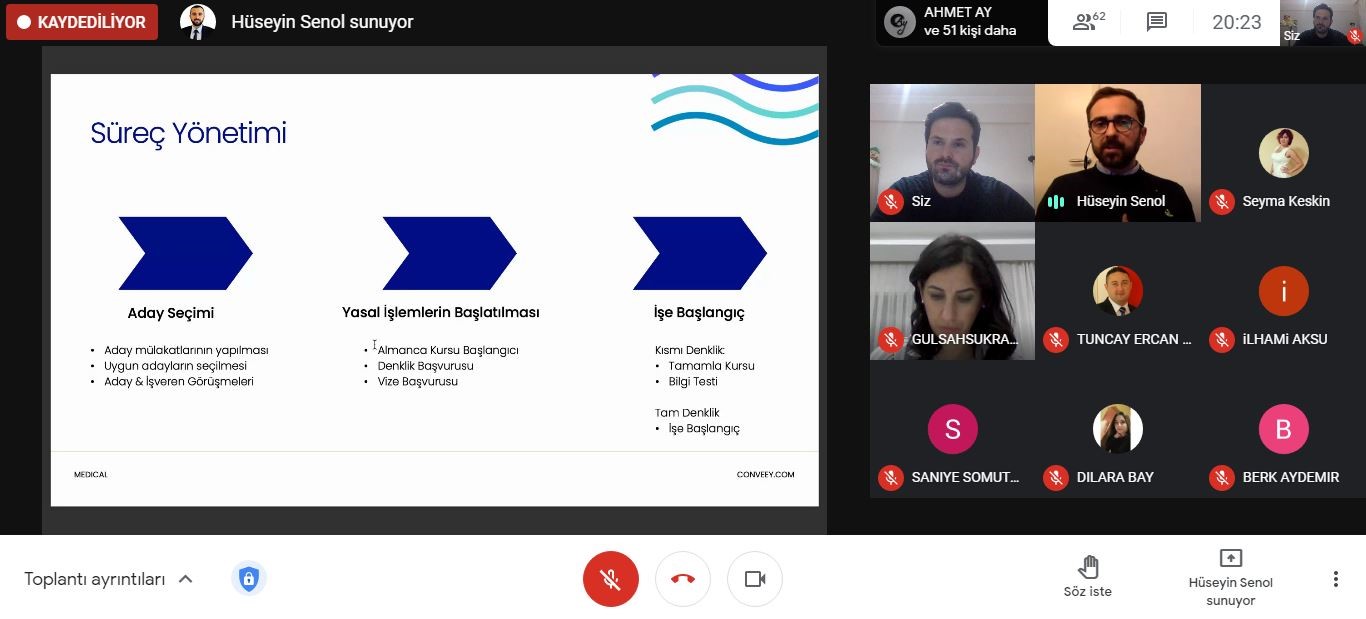
Task: Hang up with the red phone button
Action: [x=683, y=579]
